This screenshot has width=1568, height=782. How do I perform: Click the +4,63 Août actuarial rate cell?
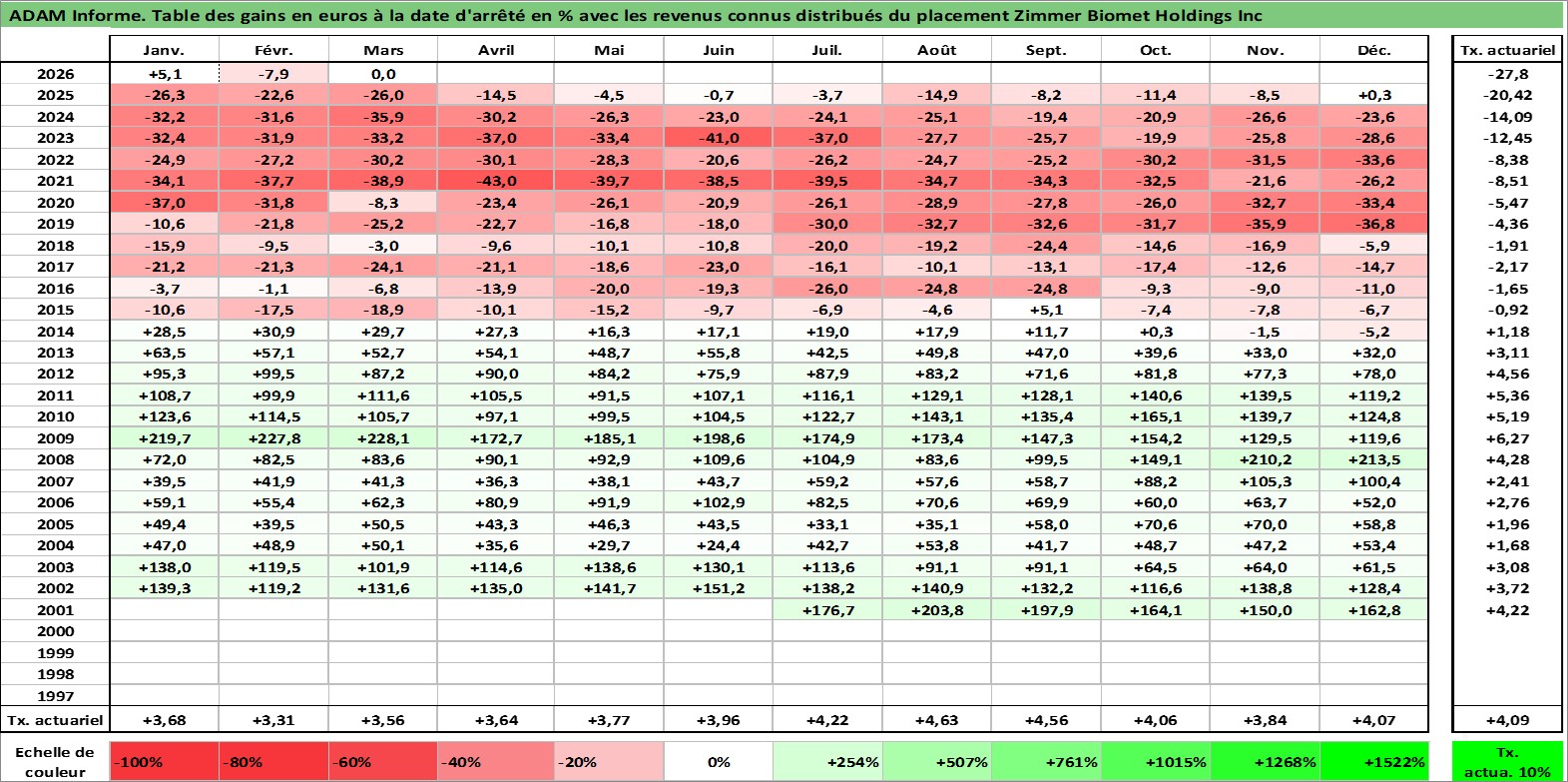pyautogui.click(x=937, y=720)
